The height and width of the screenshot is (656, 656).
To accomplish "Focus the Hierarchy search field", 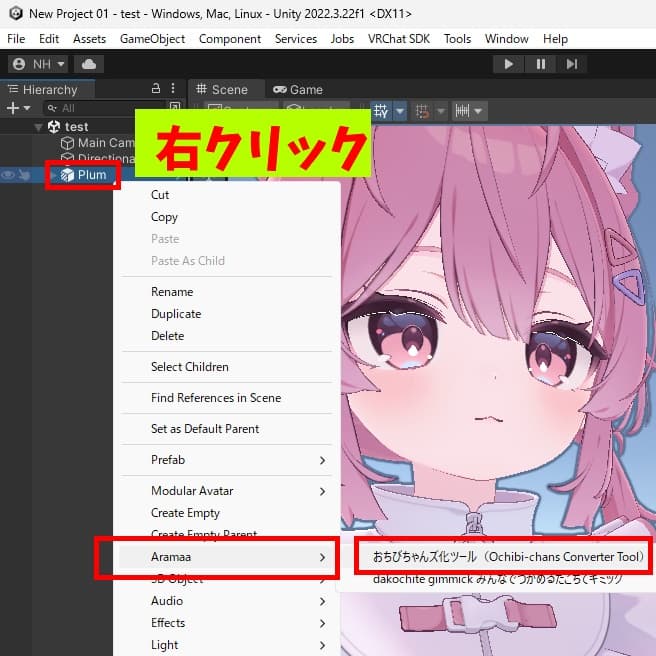I will point(105,108).
